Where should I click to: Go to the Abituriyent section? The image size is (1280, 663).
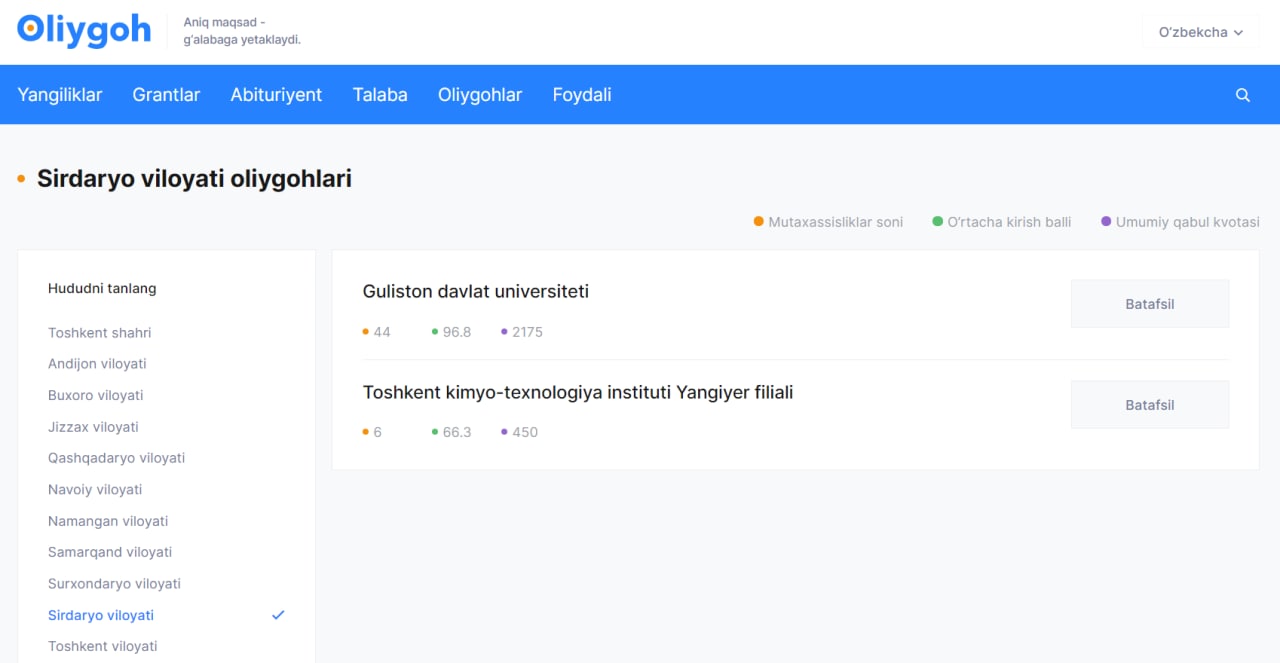(x=276, y=95)
